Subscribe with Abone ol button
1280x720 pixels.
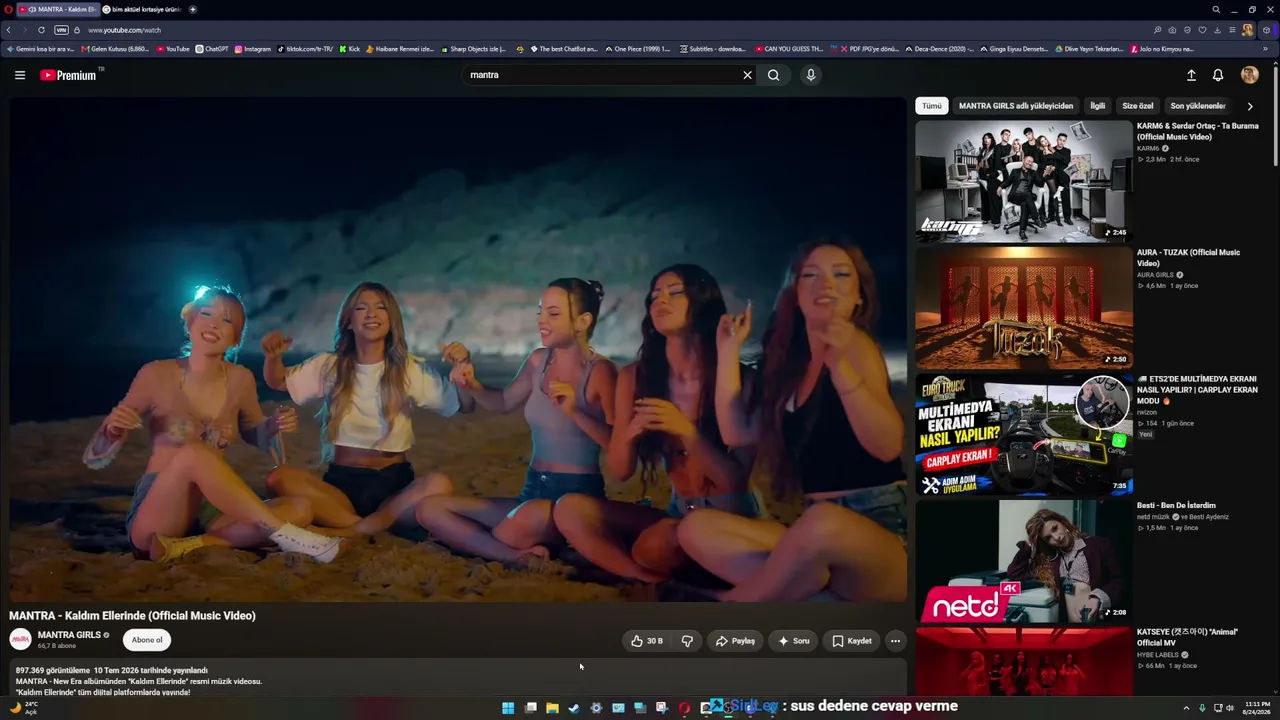[147, 640]
